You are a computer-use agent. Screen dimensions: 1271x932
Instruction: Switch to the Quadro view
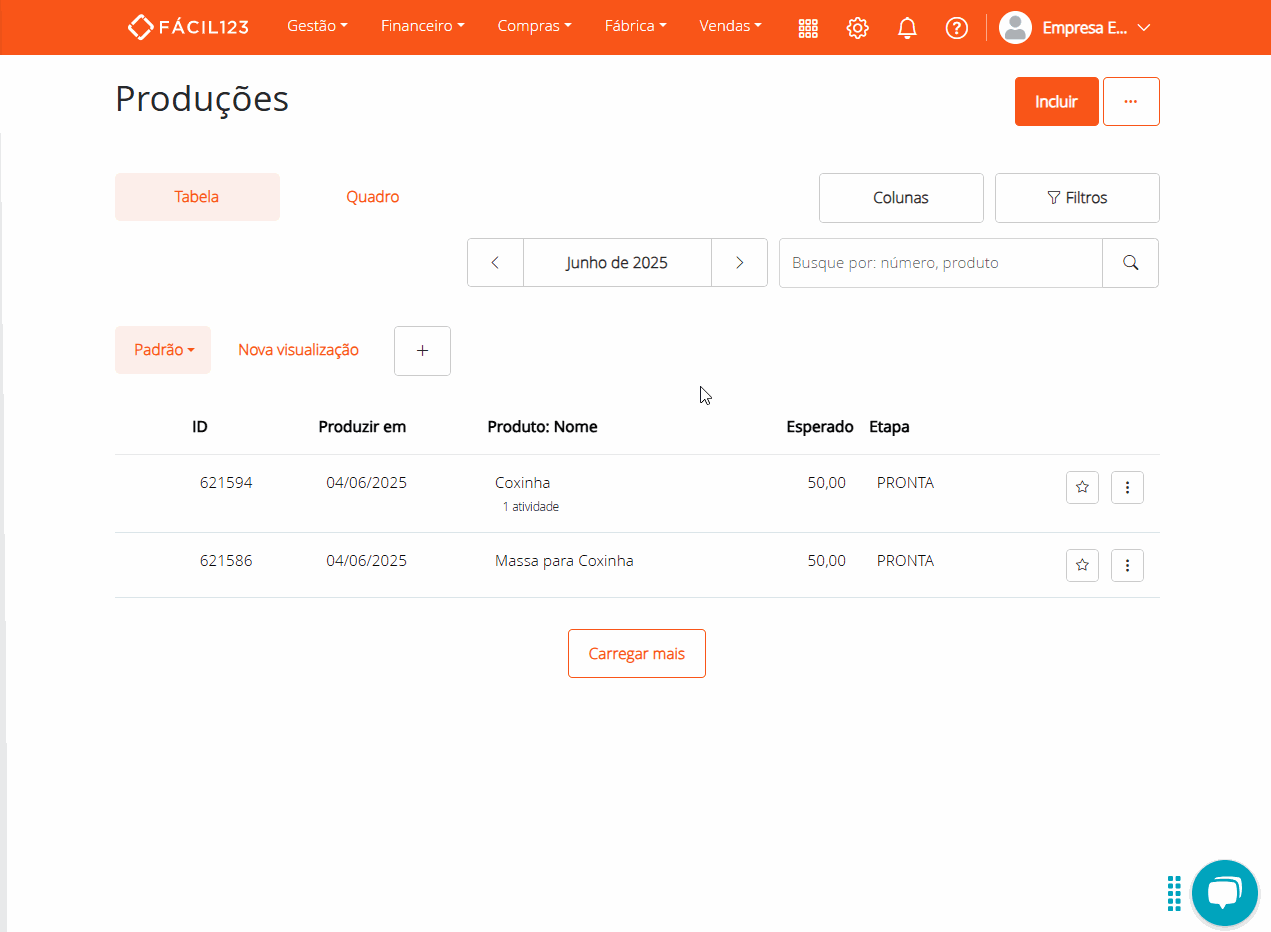[372, 197]
